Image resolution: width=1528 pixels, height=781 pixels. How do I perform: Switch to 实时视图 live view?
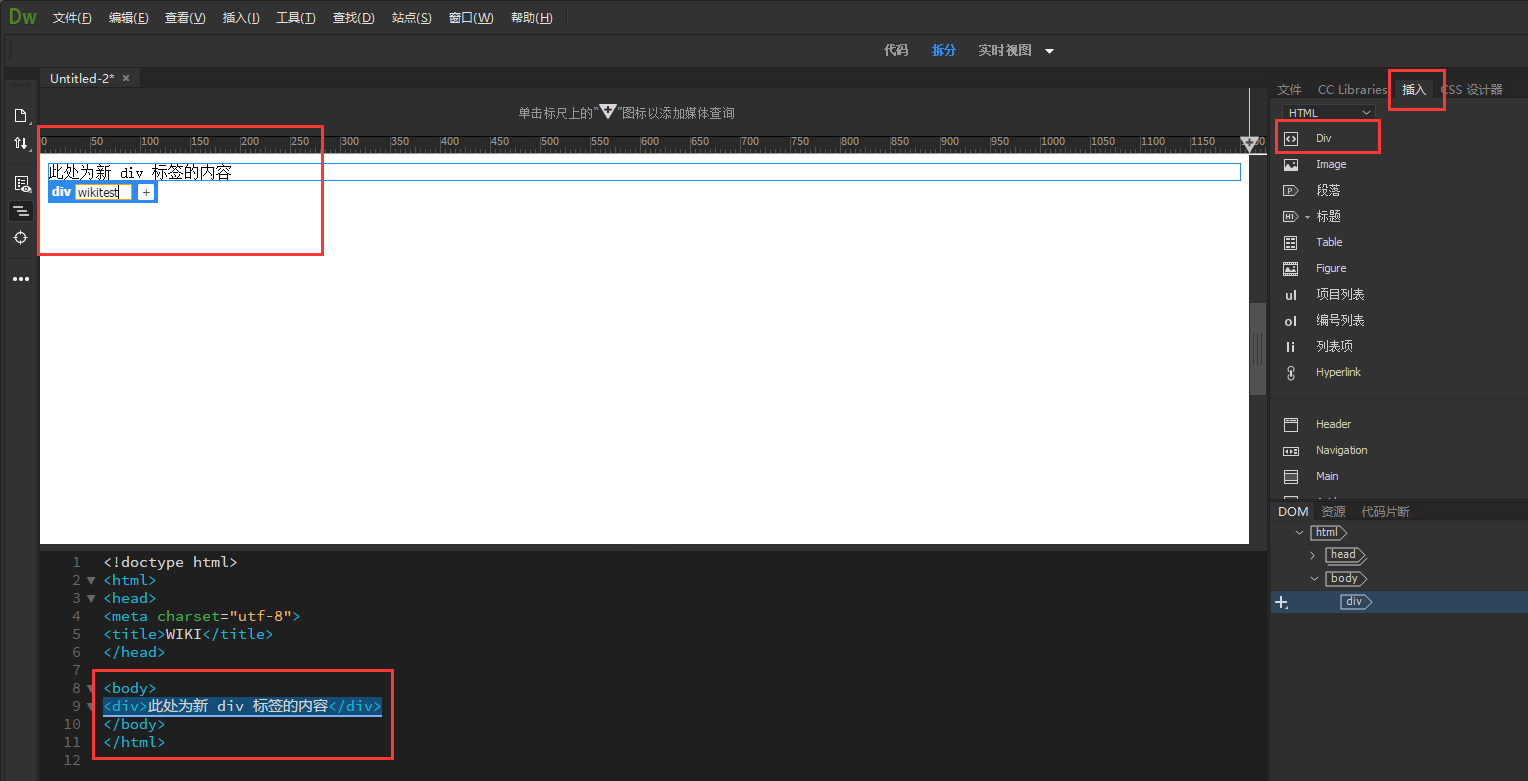(1004, 50)
